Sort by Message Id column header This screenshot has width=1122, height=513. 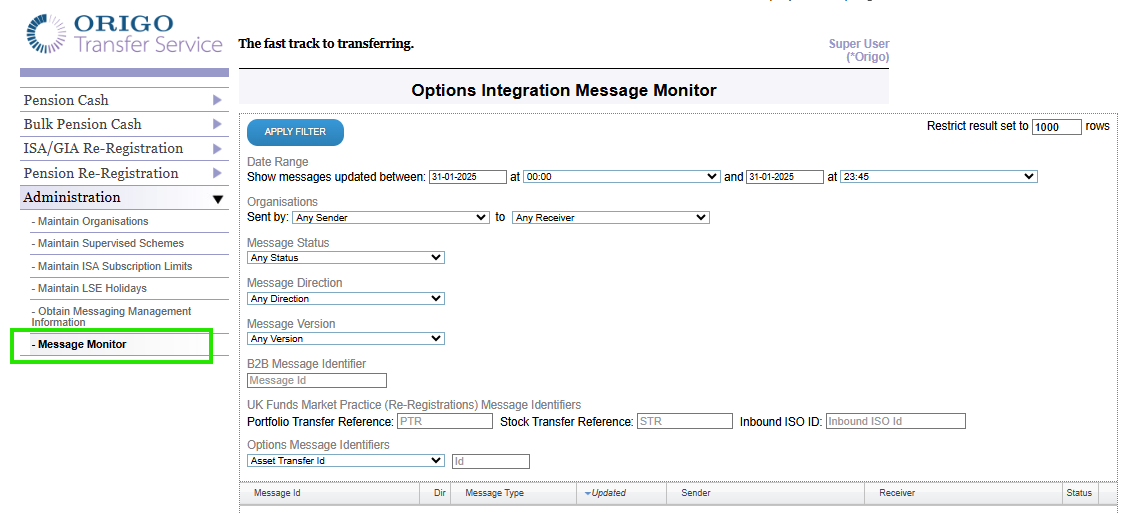tap(277, 493)
